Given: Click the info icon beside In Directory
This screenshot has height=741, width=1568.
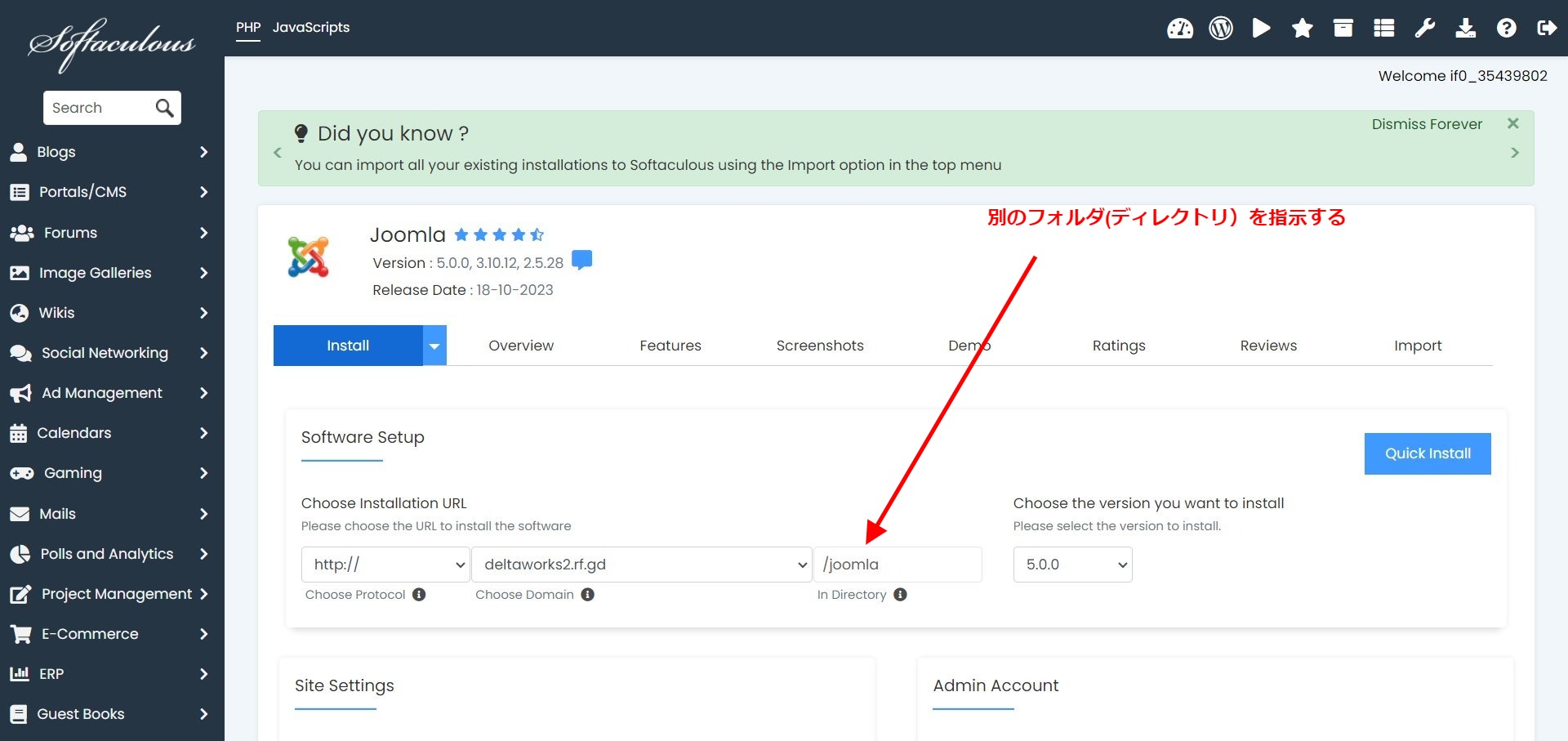Looking at the screenshot, I should click(x=900, y=595).
